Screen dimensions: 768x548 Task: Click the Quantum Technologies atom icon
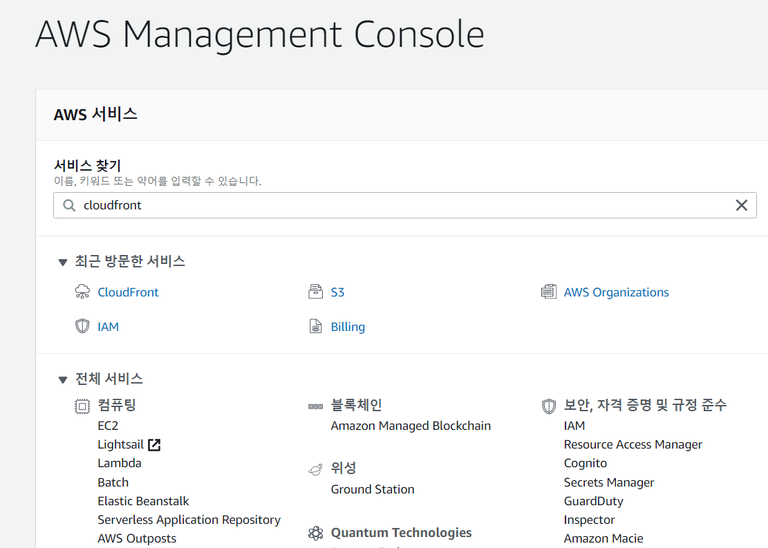pyautogui.click(x=315, y=533)
